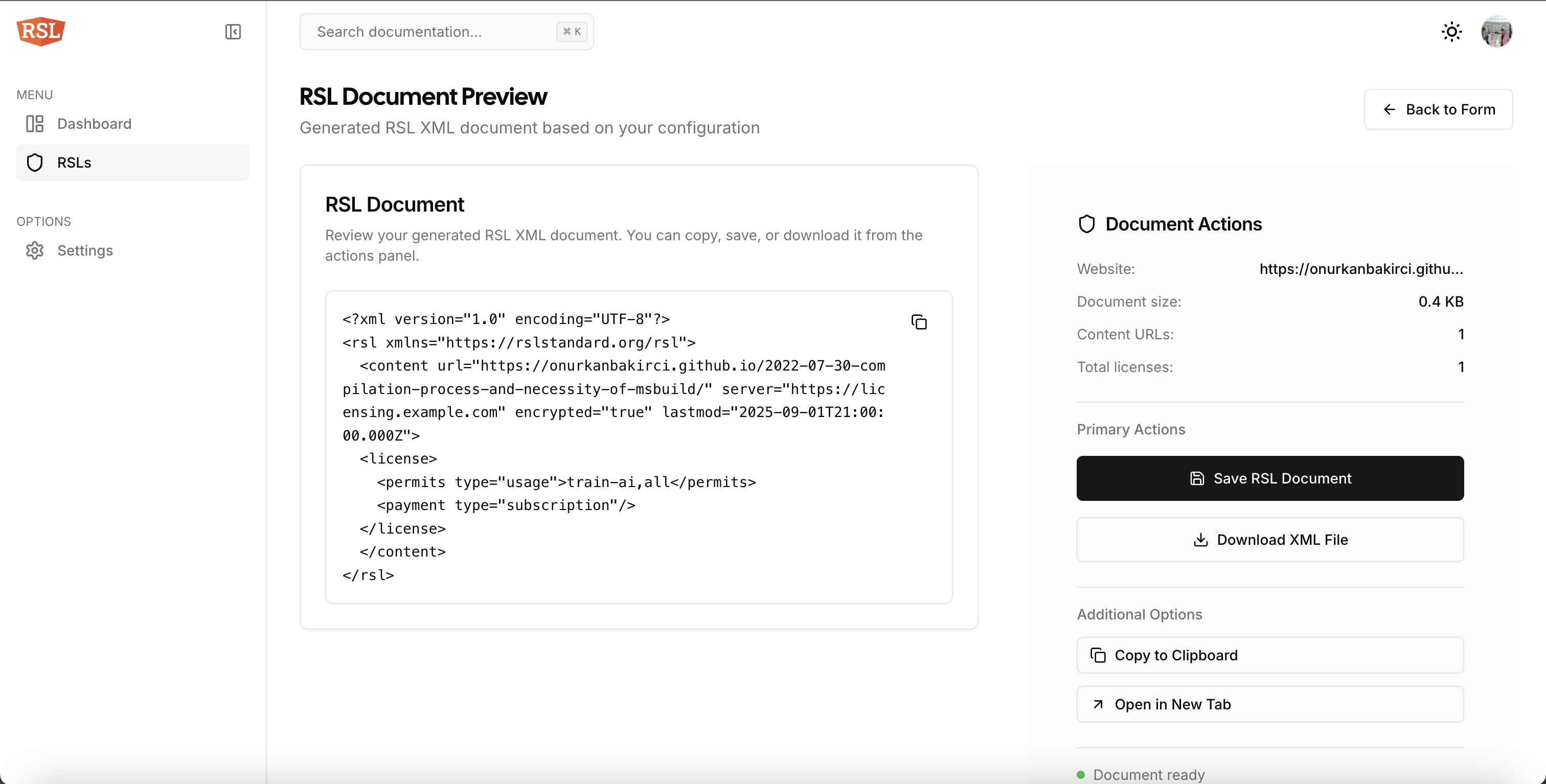
Task: Click Download XML File button
Action: [1270, 539]
